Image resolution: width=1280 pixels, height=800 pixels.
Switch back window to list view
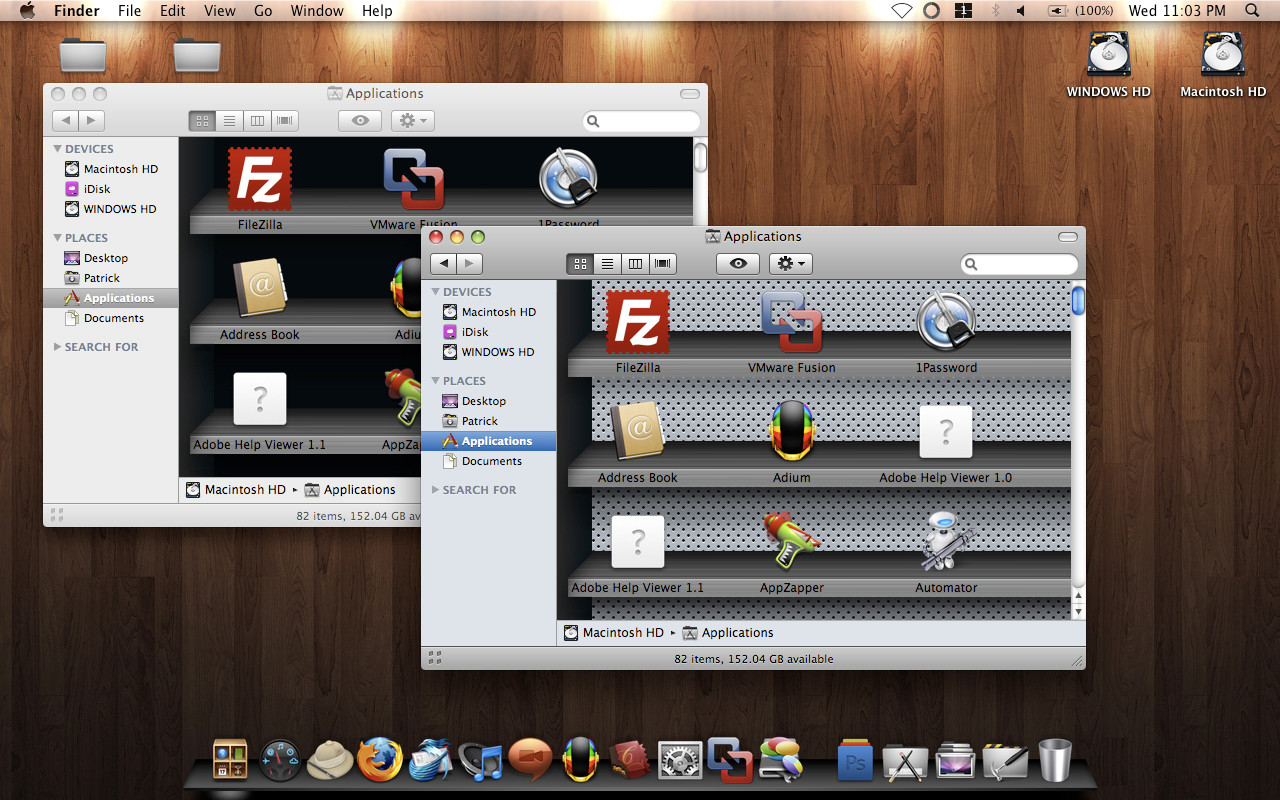click(229, 121)
